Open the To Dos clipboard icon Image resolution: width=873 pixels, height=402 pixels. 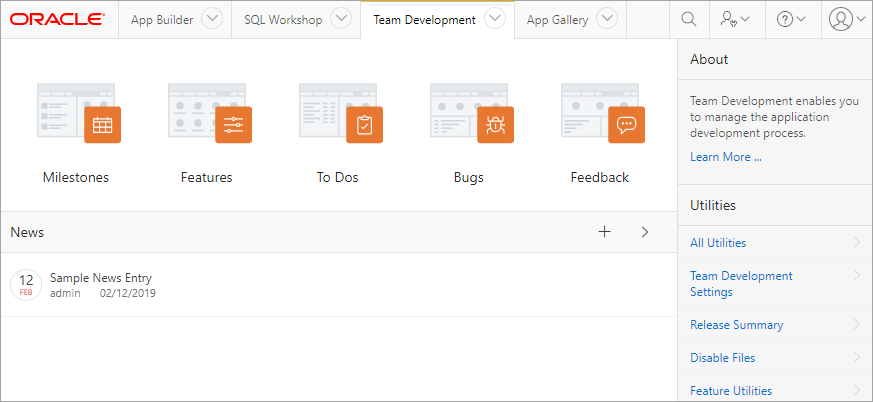364,125
